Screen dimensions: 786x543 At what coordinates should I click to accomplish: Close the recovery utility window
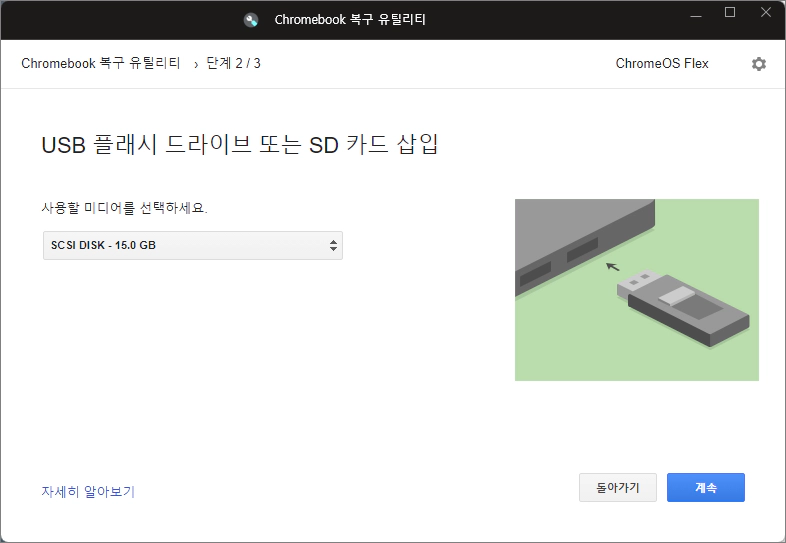765,13
